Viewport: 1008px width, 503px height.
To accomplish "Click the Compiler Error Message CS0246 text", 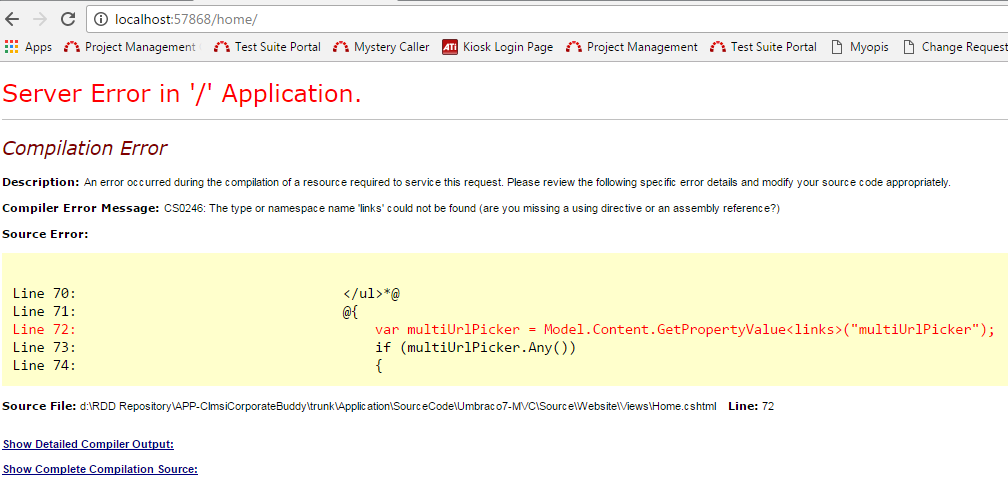I will (x=391, y=208).
